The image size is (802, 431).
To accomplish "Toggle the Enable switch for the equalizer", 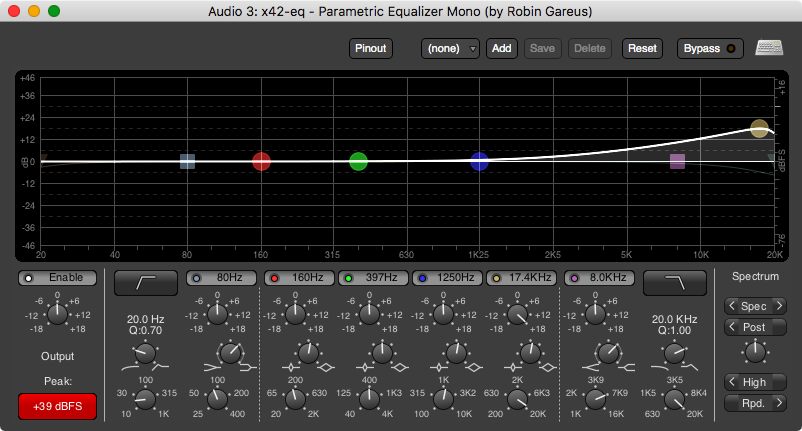I will coord(57,277).
